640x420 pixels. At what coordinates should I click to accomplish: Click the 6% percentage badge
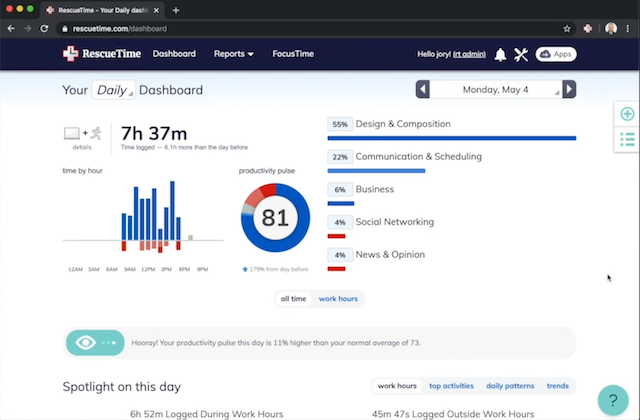pyautogui.click(x=340, y=190)
